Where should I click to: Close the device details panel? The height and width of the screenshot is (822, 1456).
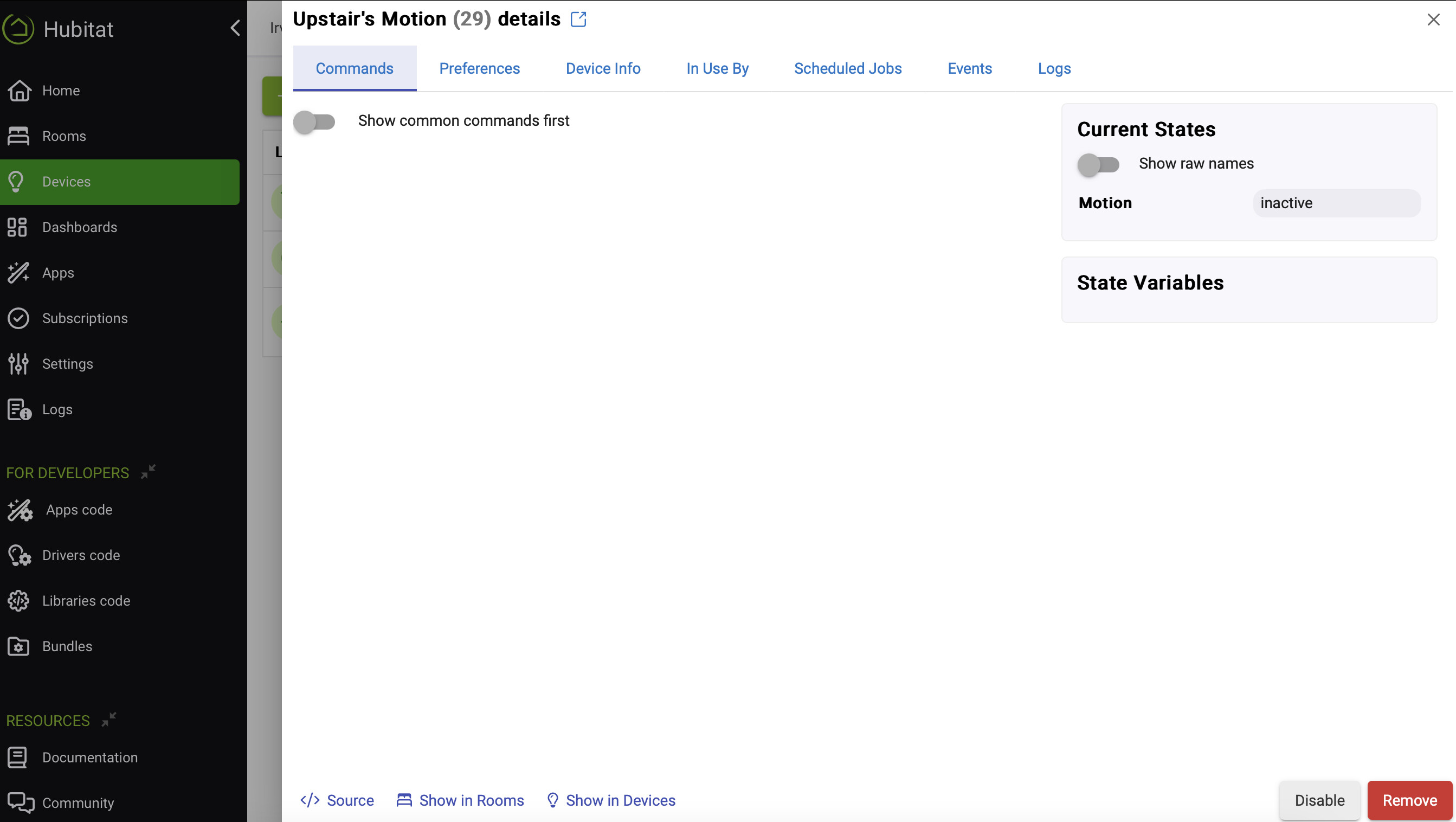tap(1433, 20)
